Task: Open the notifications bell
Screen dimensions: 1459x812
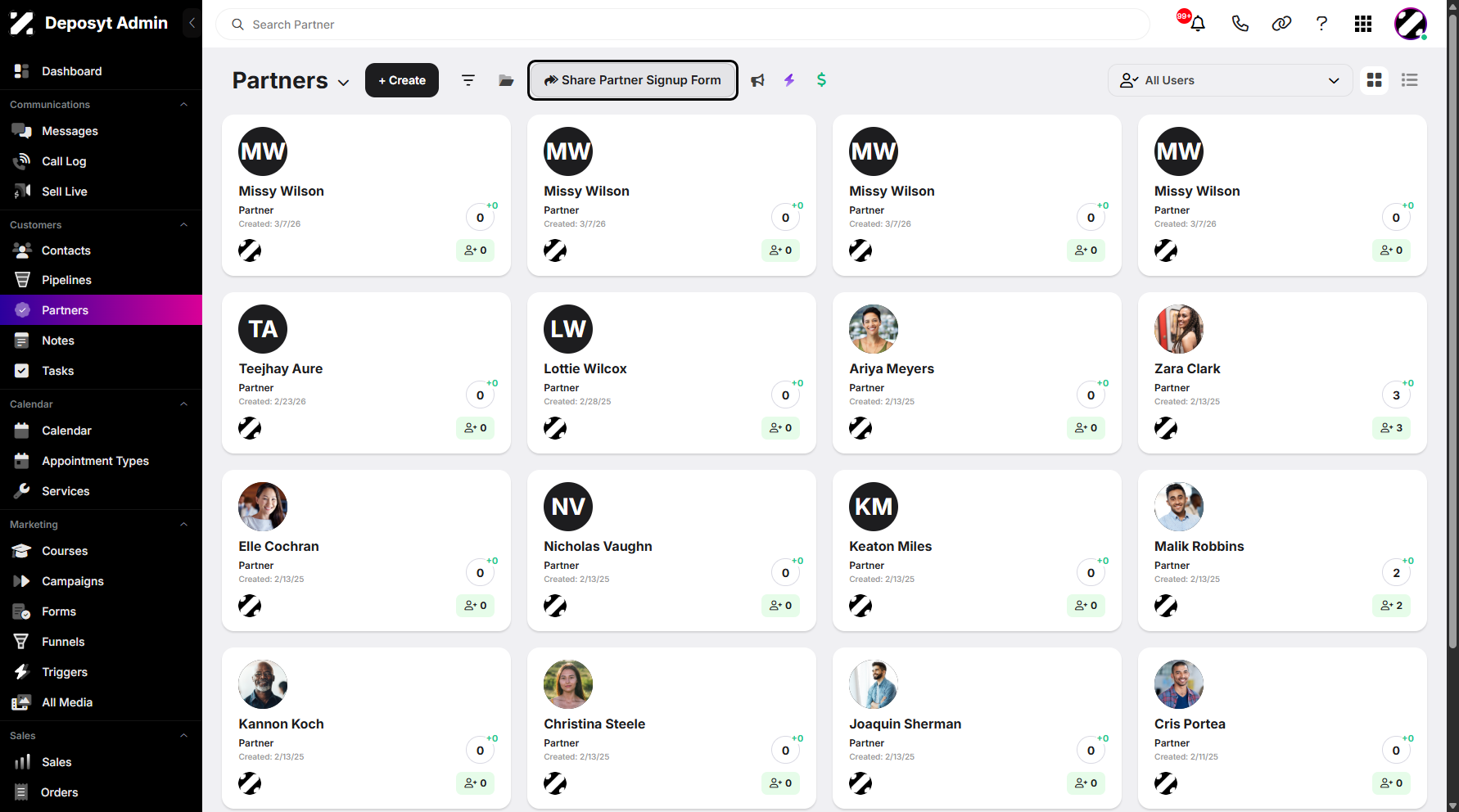Action: point(1197,24)
